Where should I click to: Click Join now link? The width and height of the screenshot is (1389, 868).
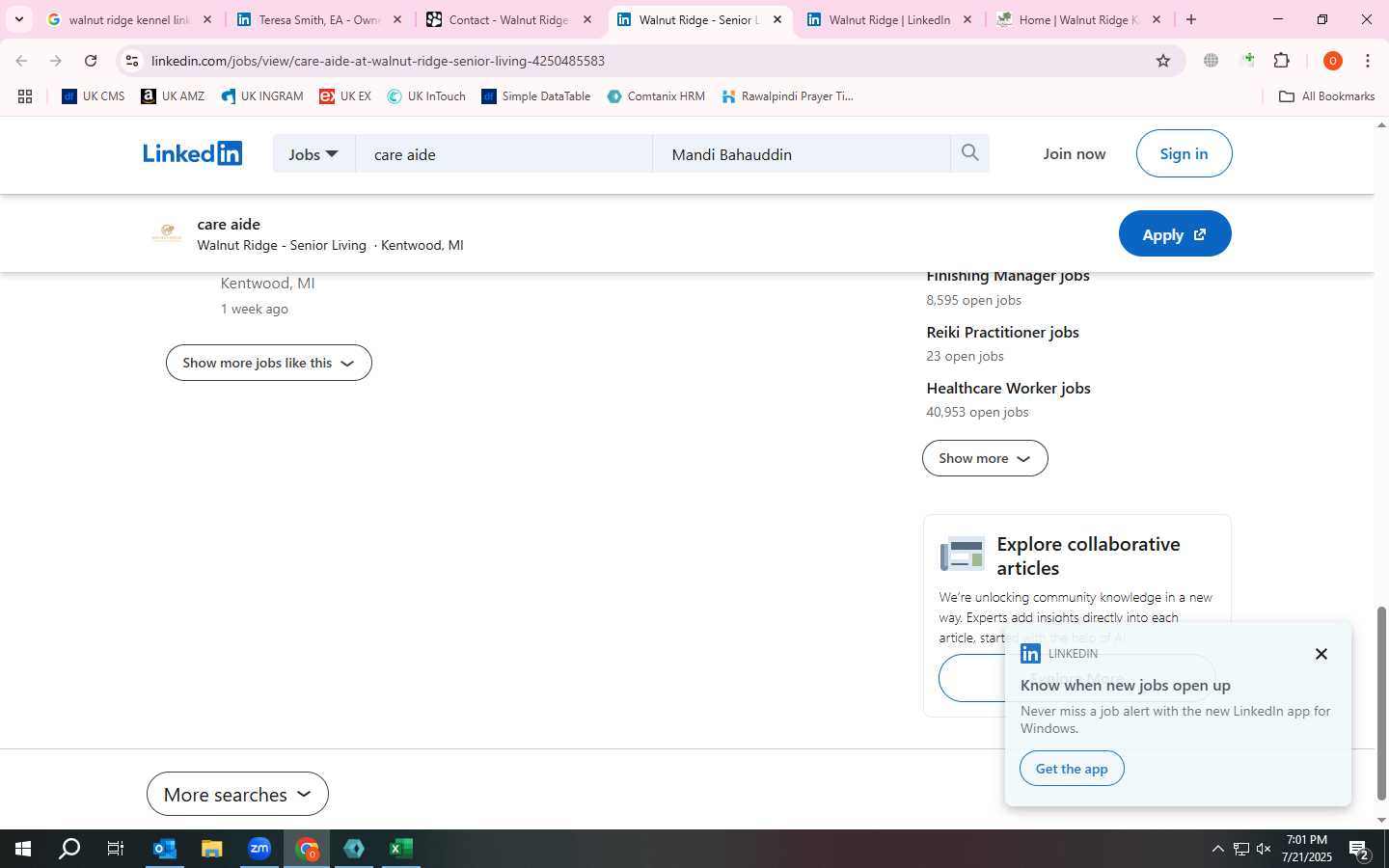1075,153
